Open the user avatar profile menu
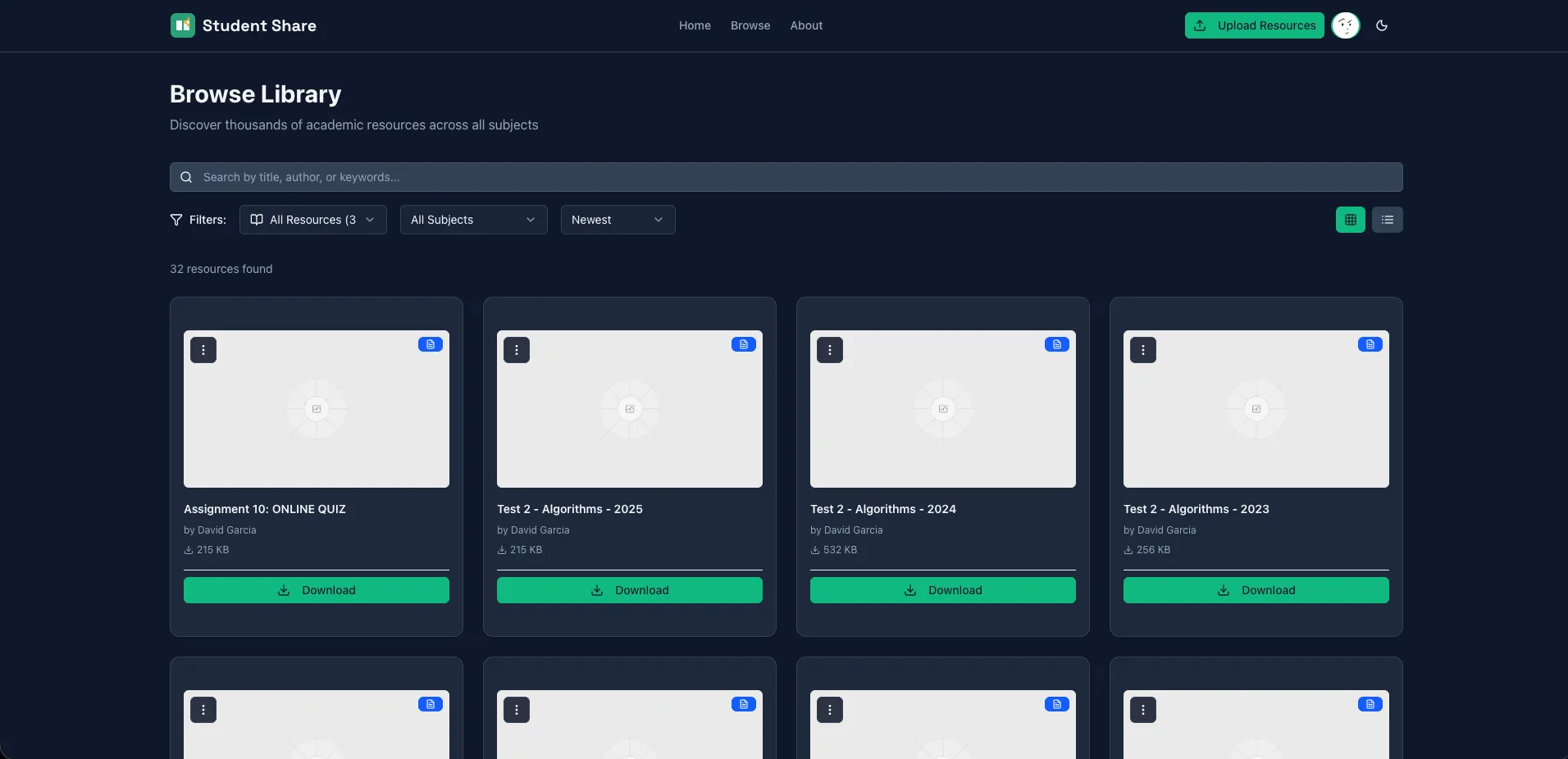Screen dimensions: 1568x759 tap(1346, 25)
